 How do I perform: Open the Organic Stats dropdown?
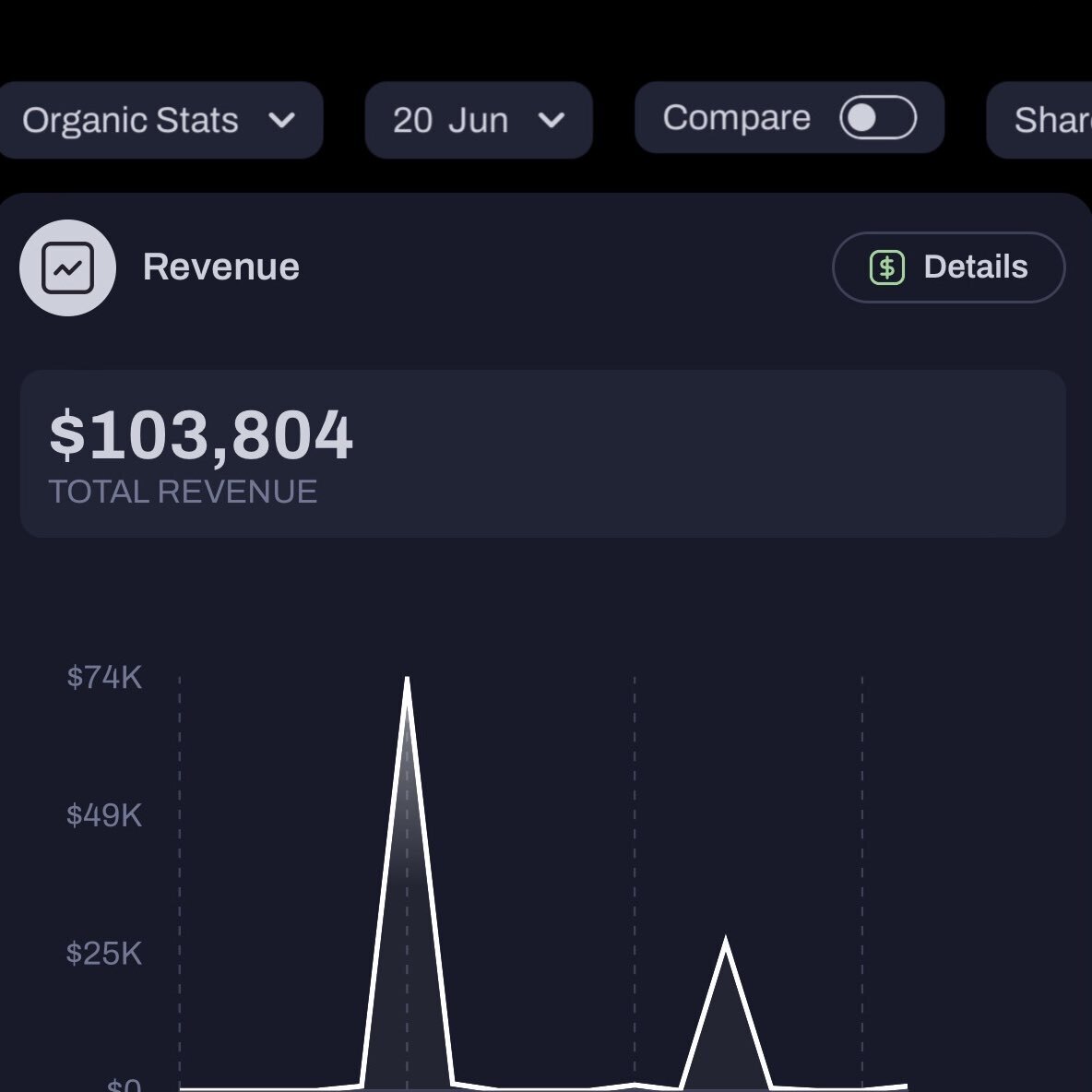(x=160, y=120)
